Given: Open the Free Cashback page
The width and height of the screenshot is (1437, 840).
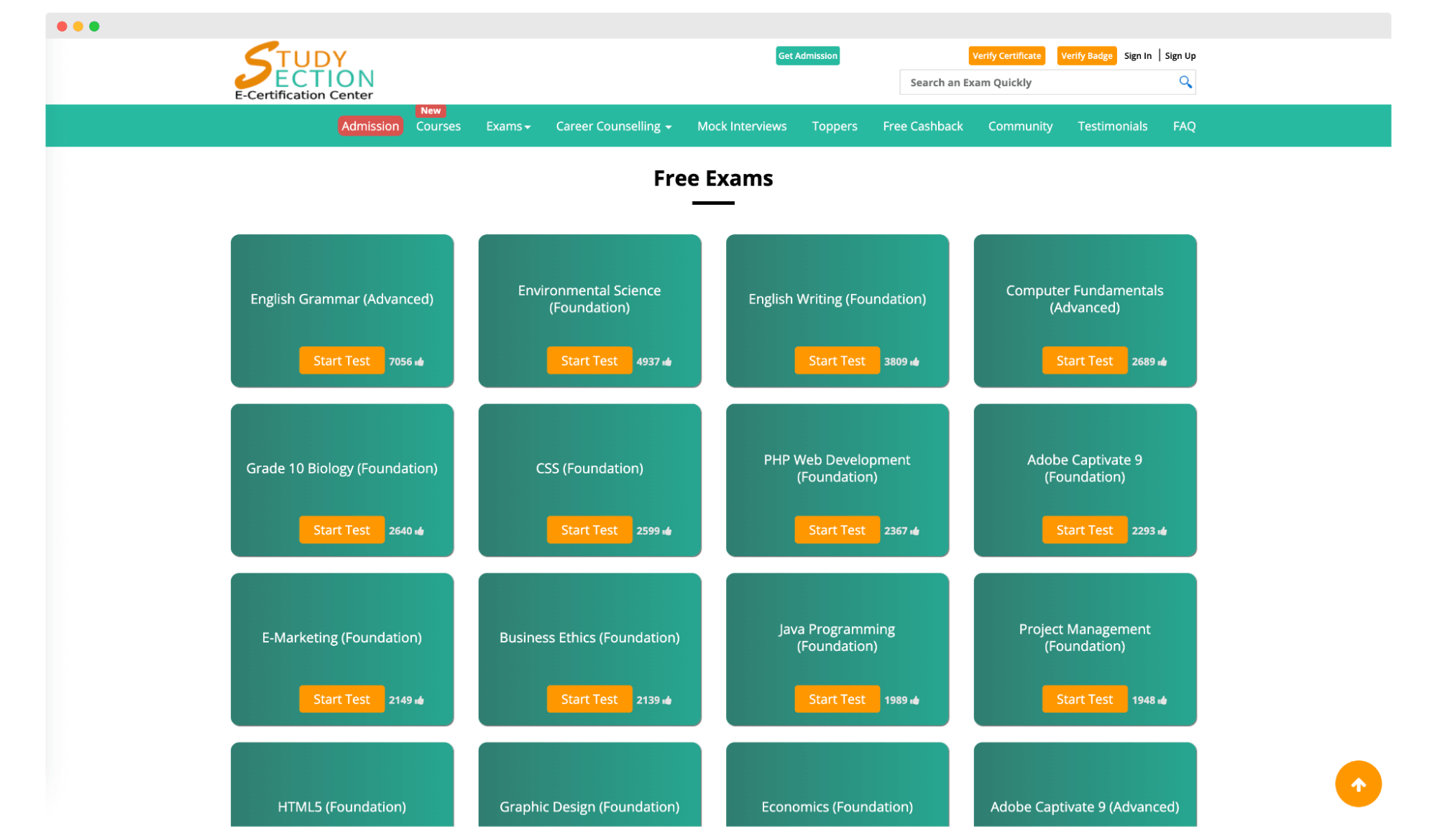Looking at the screenshot, I should (922, 126).
